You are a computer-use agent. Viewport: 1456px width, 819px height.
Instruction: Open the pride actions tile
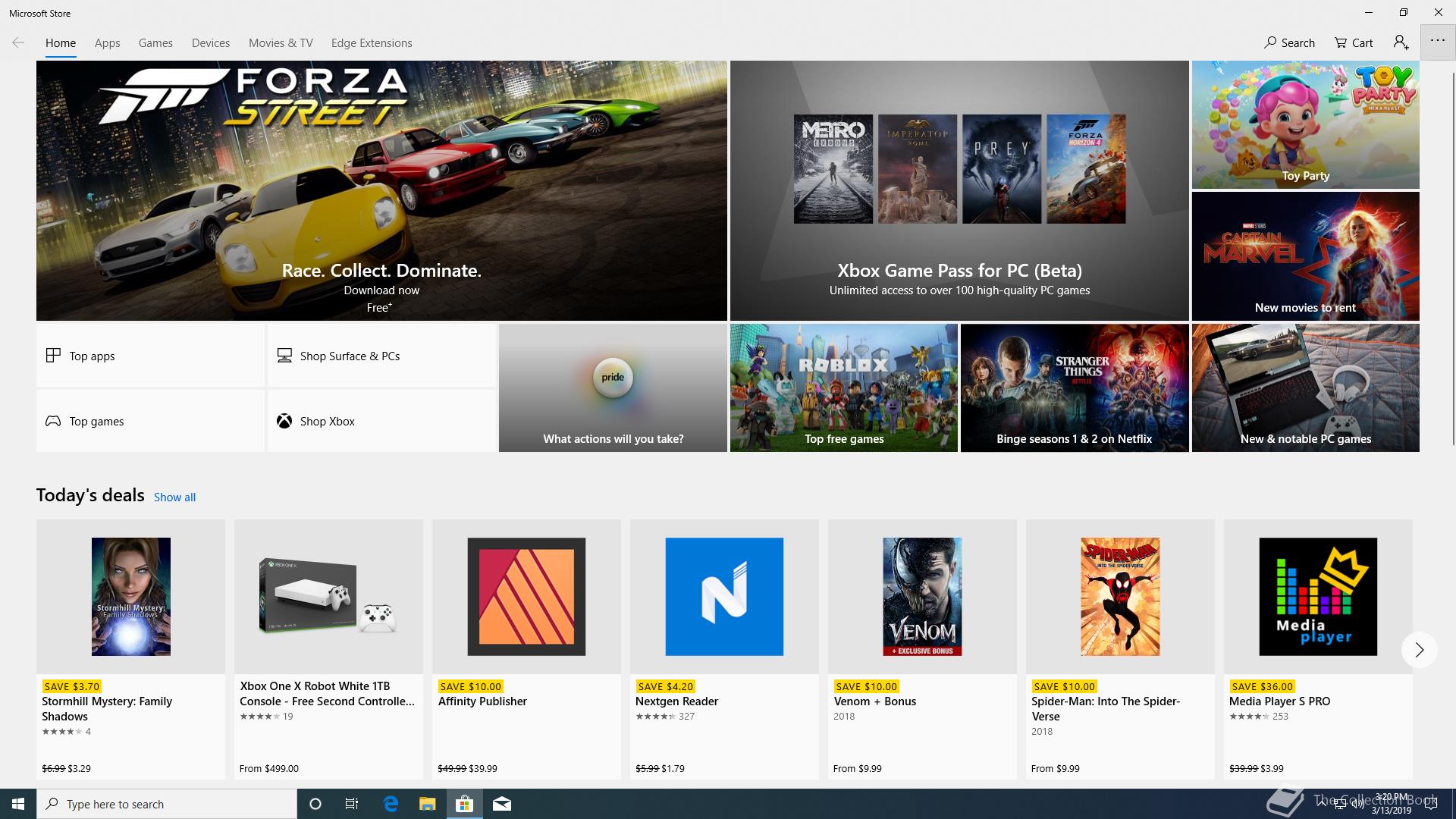[x=613, y=388]
